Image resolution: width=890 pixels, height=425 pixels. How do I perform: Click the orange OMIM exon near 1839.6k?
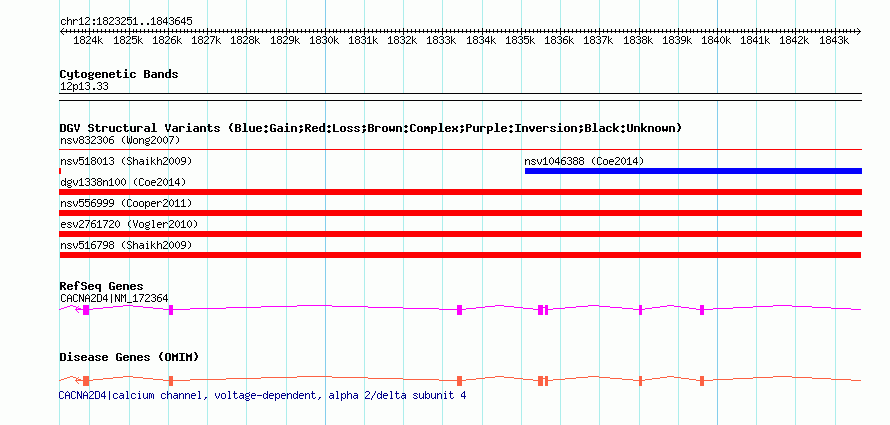click(x=702, y=381)
